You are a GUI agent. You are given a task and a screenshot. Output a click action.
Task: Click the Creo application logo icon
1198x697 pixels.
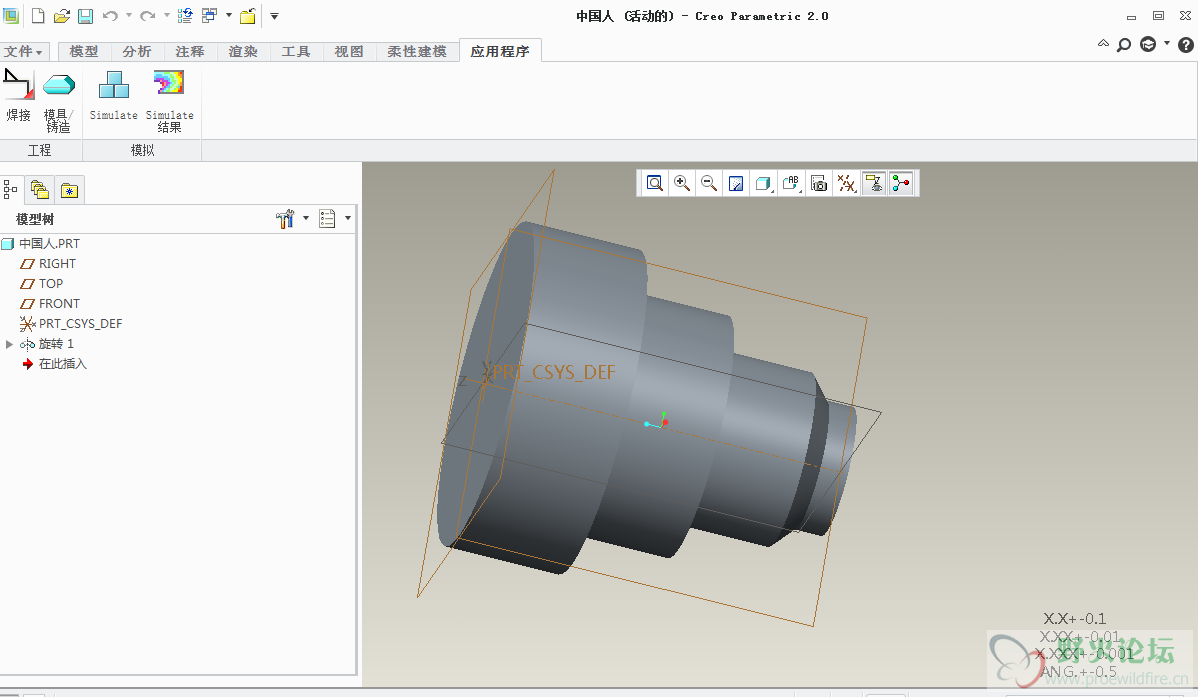(11, 15)
